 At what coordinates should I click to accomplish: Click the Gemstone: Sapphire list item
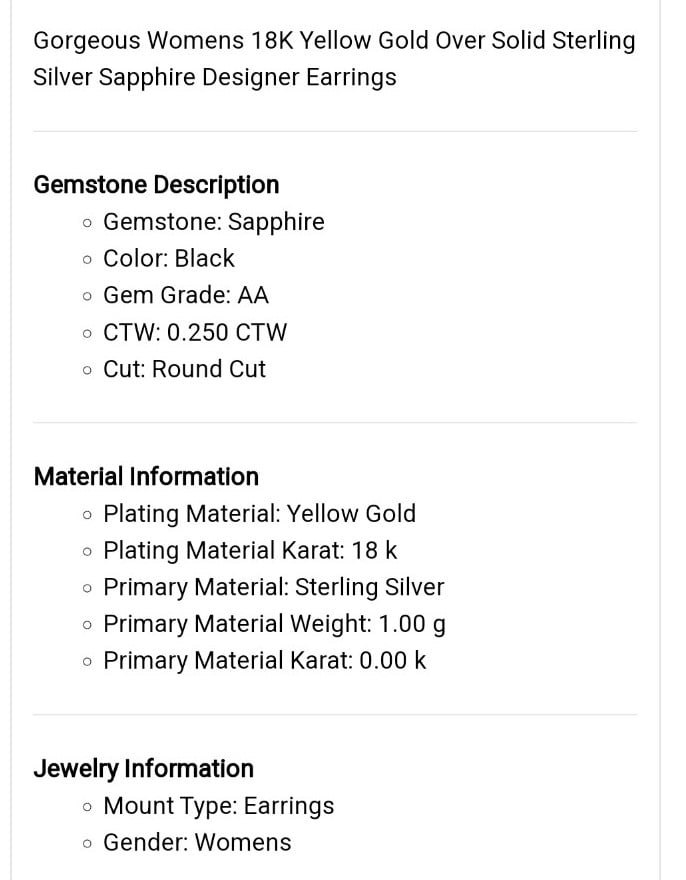click(214, 222)
